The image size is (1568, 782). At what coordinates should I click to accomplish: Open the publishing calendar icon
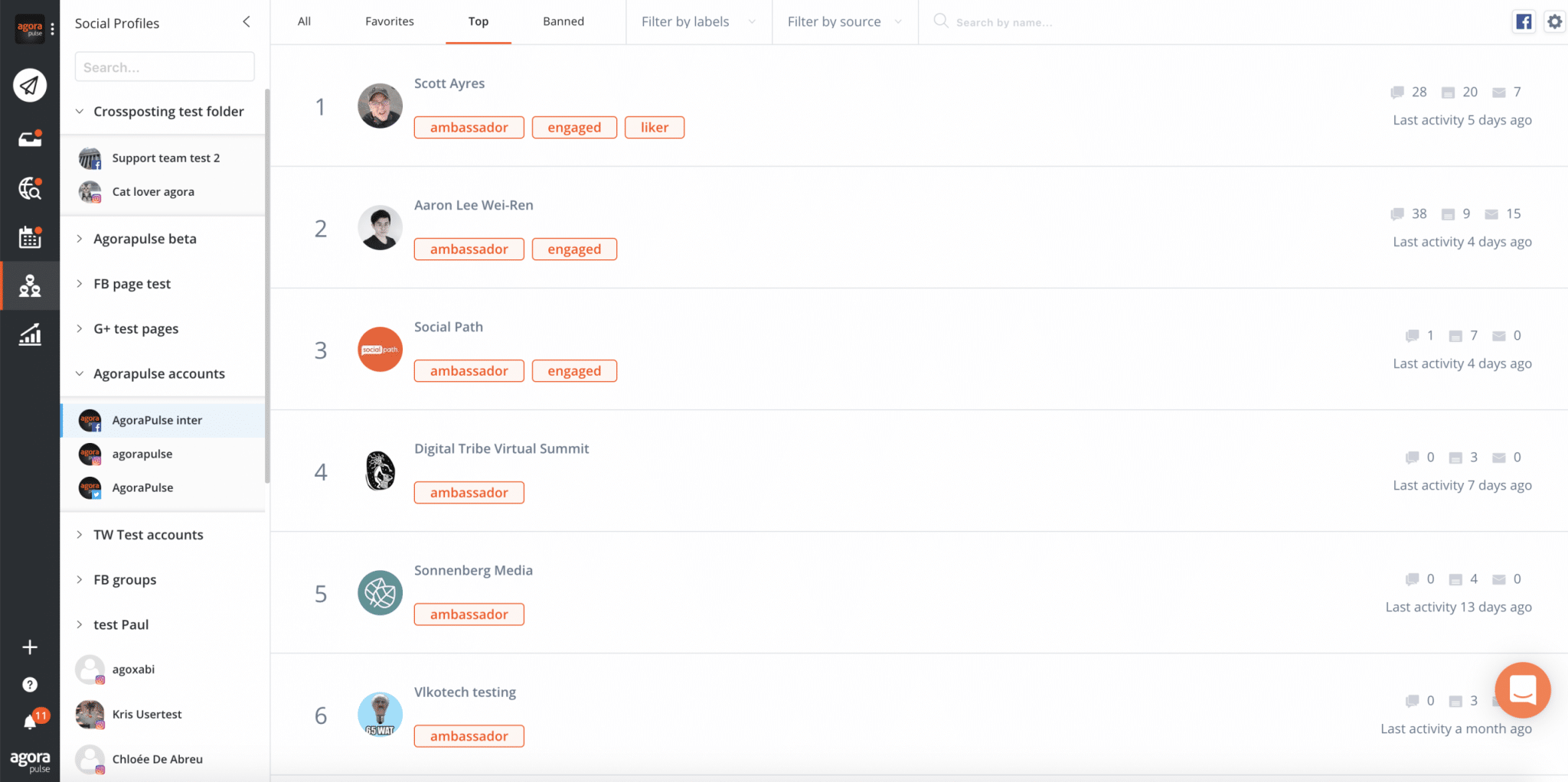pyautogui.click(x=30, y=237)
